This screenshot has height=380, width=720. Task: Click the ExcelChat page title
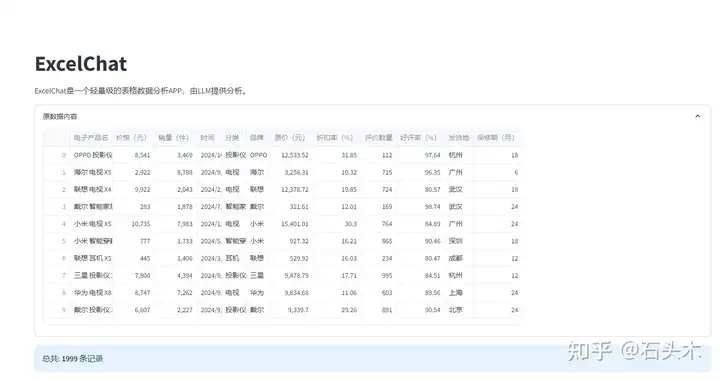(81, 64)
